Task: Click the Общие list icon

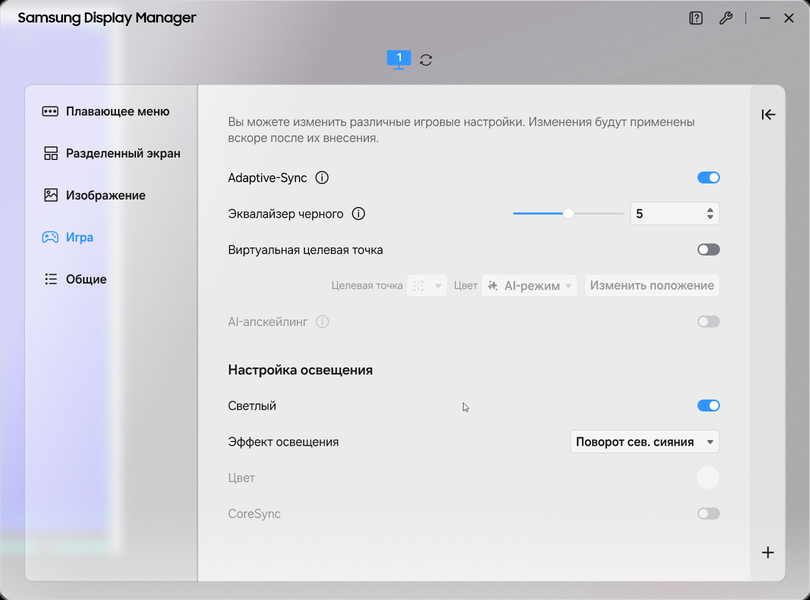Action: 51,279
